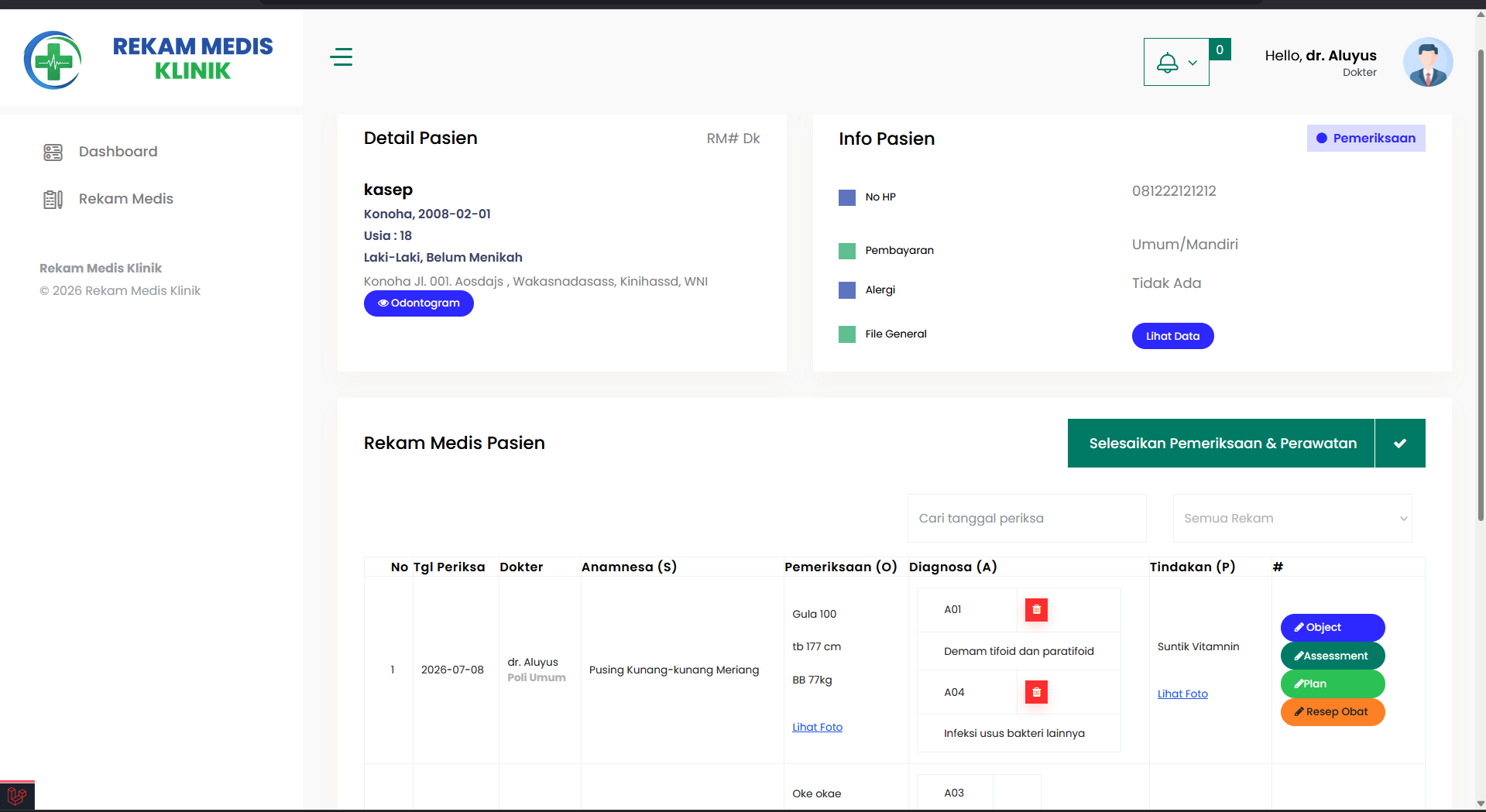Click the date cell 2026-07-08
Viewport: 1486px width, 812px height.
[x=452, y=670]
